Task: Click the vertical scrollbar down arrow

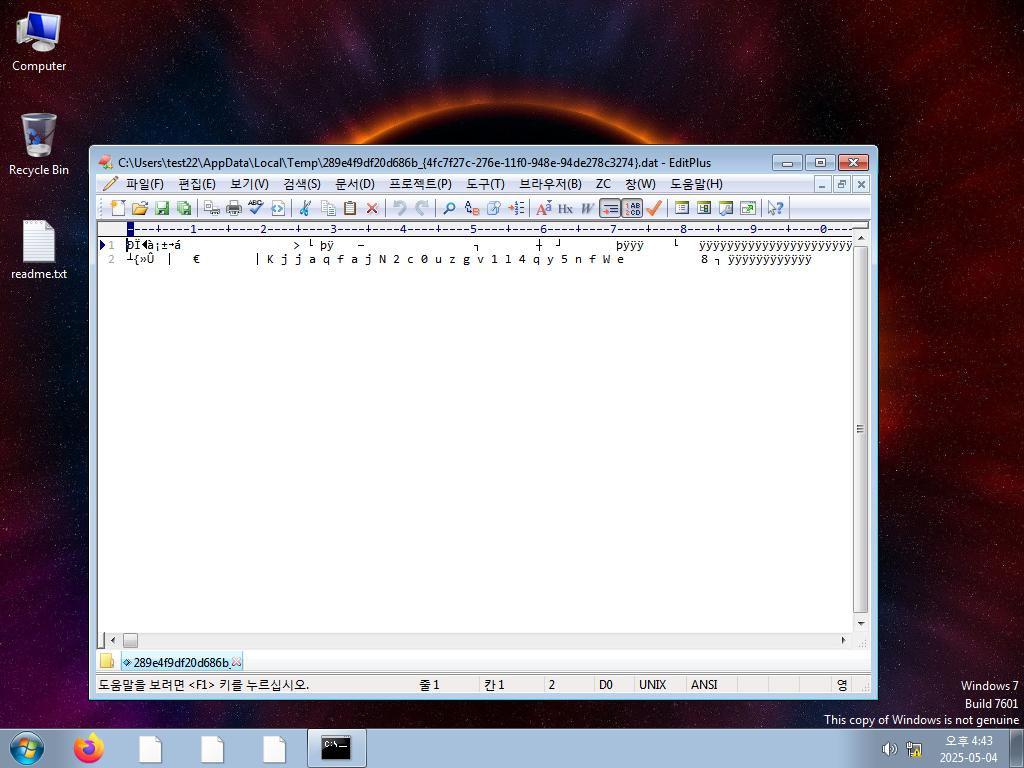Action: click(861, 624)
